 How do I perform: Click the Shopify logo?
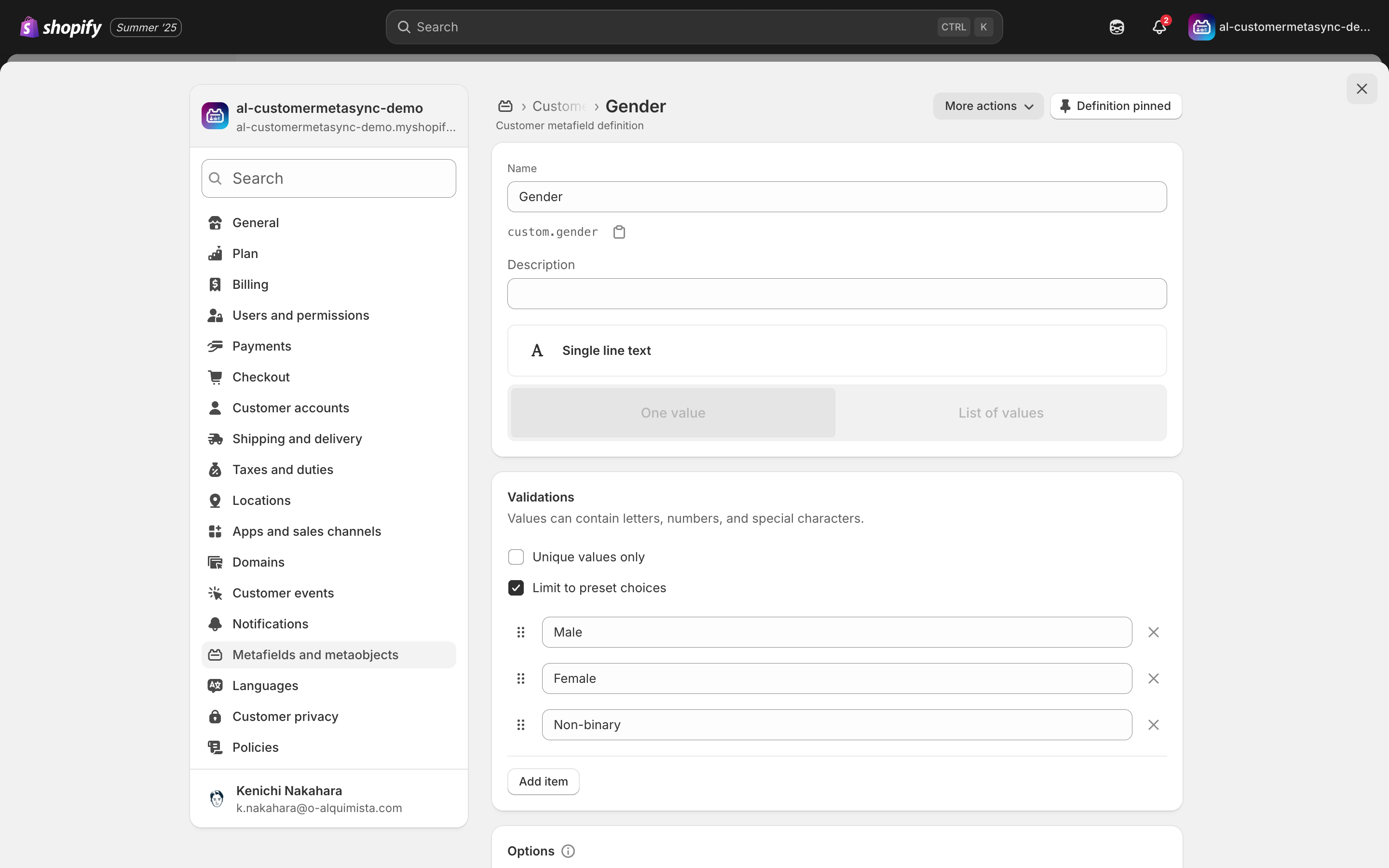[x=61, y=27]
